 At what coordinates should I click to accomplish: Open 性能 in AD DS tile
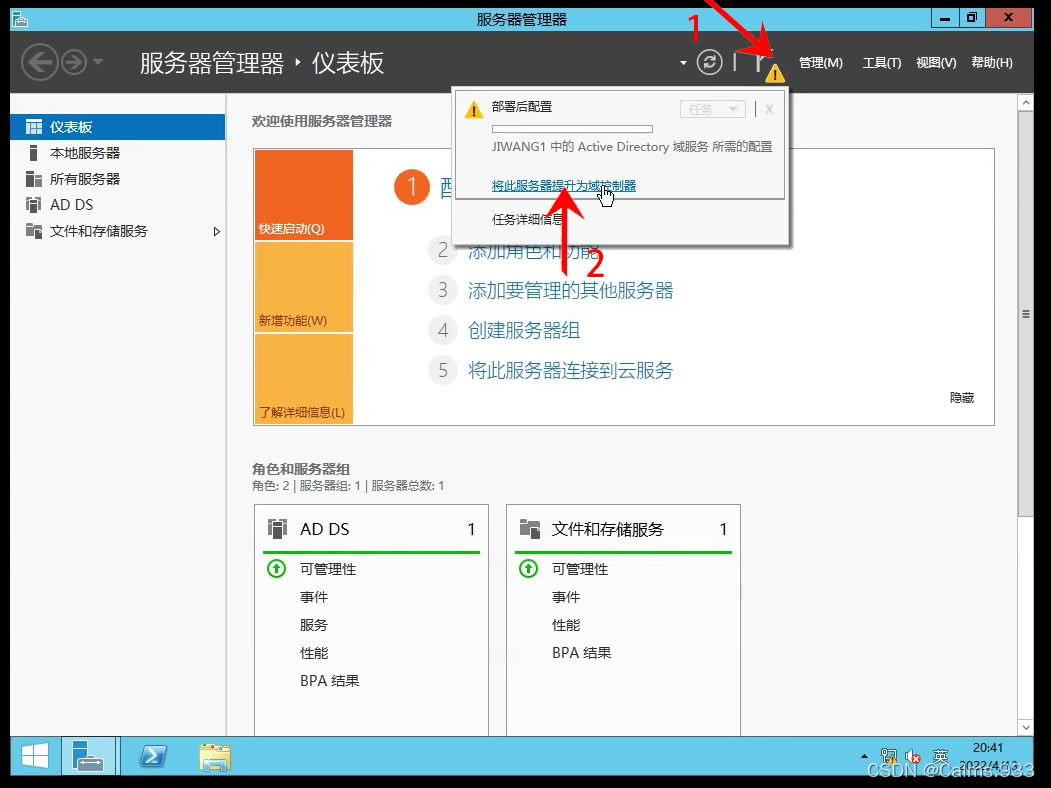pos(314,653)
